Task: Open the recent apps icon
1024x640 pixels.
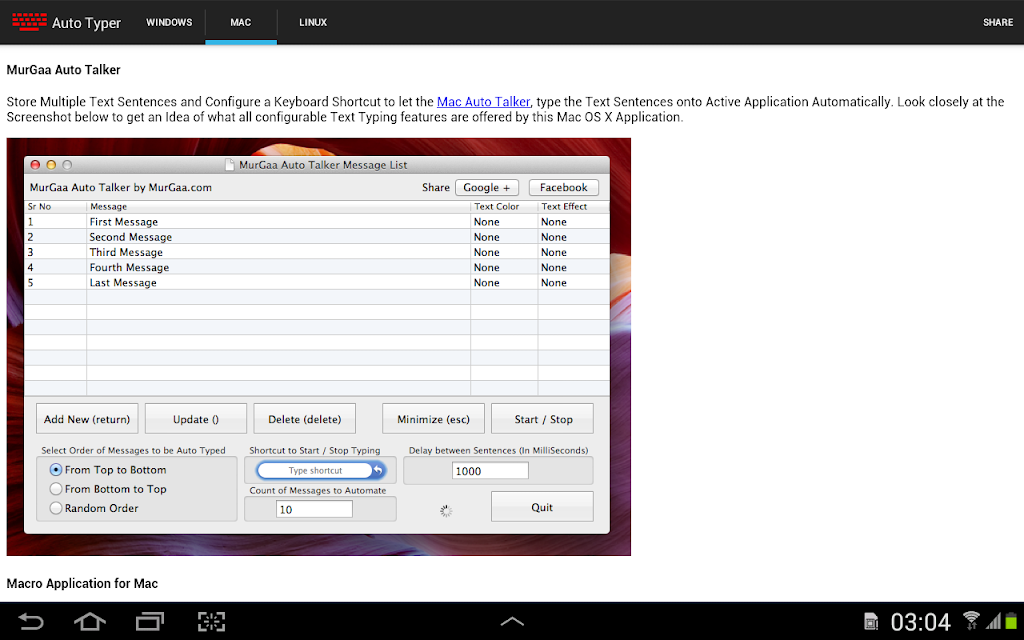Action: (150, 621)
